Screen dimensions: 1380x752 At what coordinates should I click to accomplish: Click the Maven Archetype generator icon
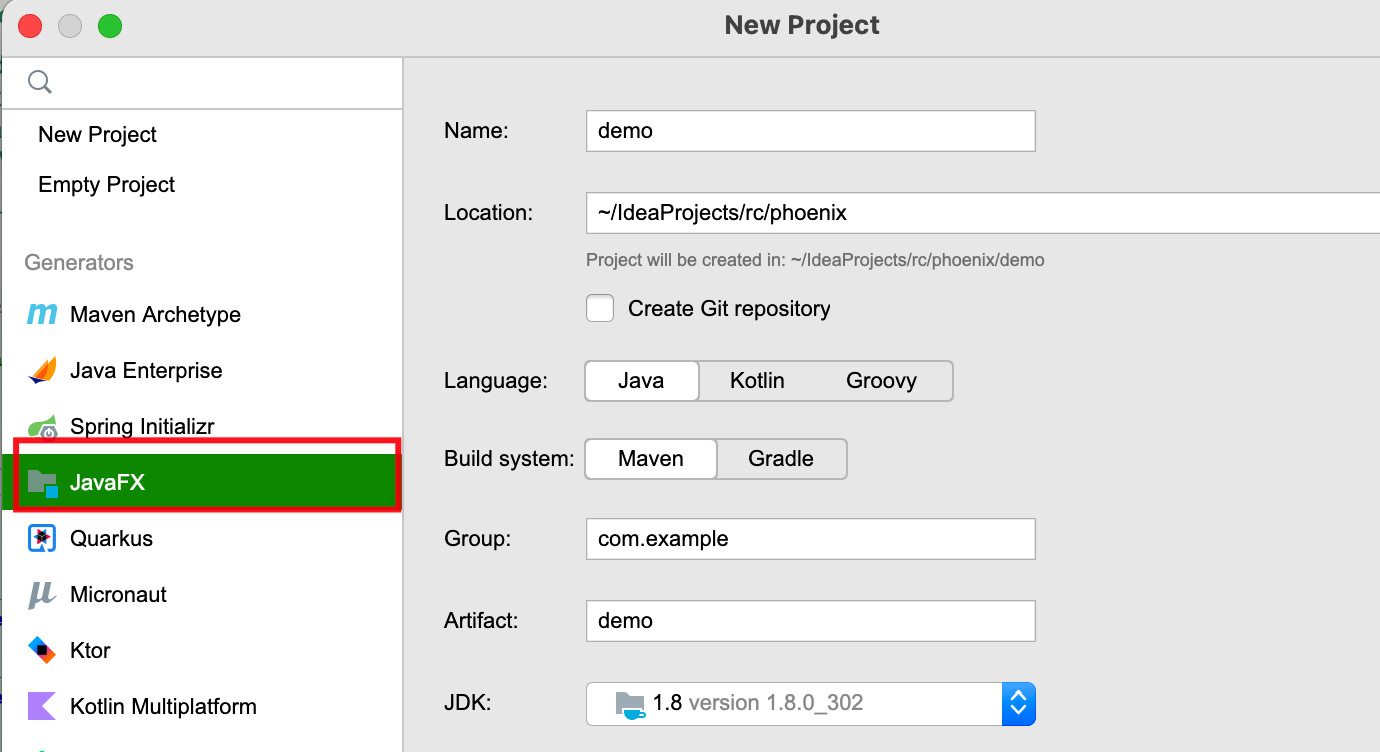click(42, 314)
